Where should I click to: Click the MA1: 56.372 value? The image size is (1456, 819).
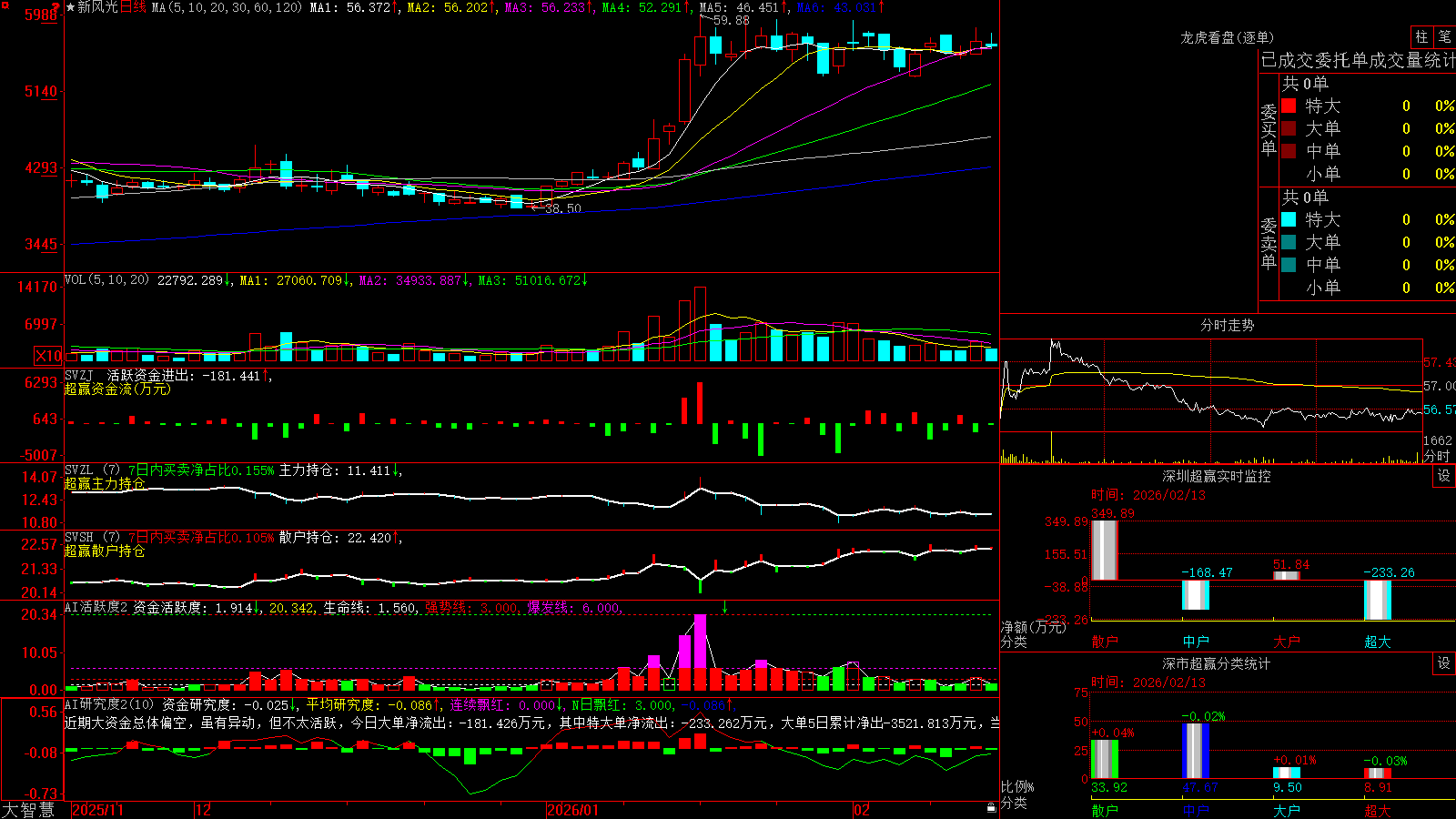point(350,7)
